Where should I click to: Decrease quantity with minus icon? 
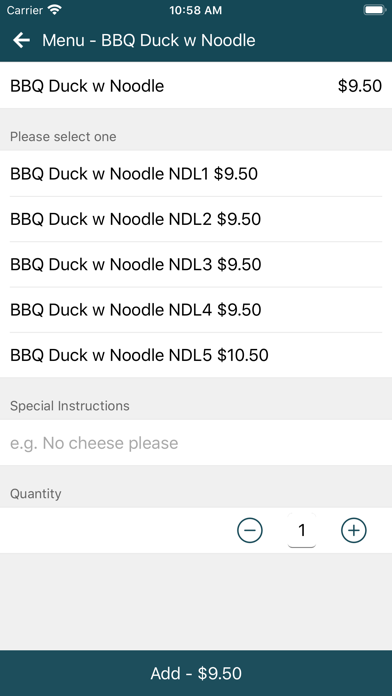(250, 530)
